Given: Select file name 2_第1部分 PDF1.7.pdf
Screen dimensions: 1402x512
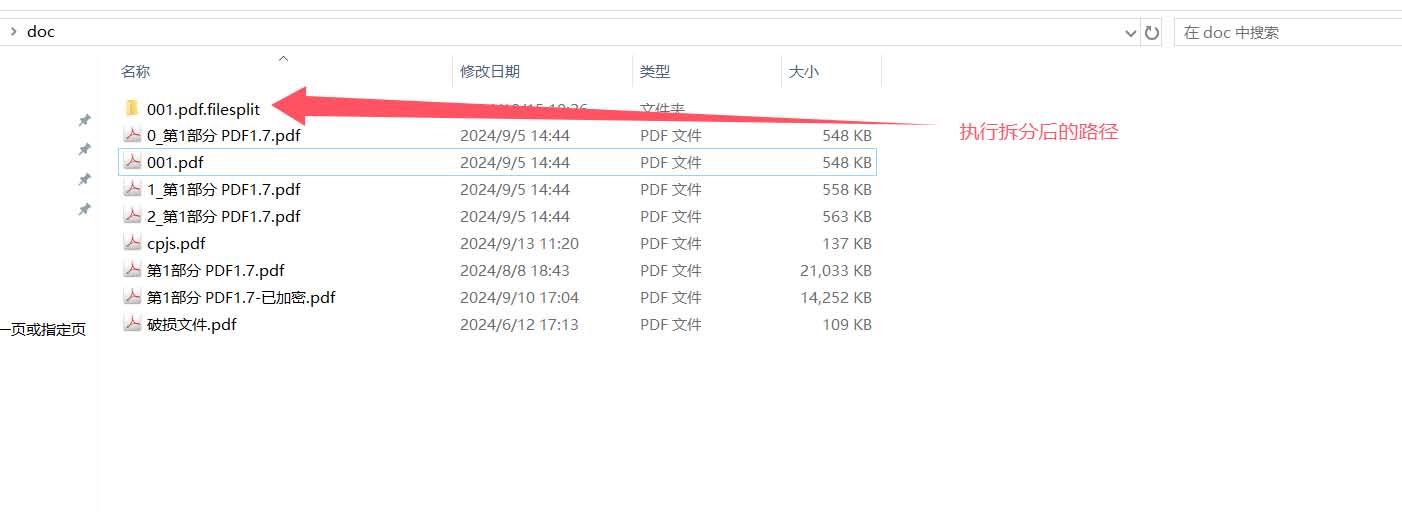Looking at the screenshot, I should click(224, 216).
